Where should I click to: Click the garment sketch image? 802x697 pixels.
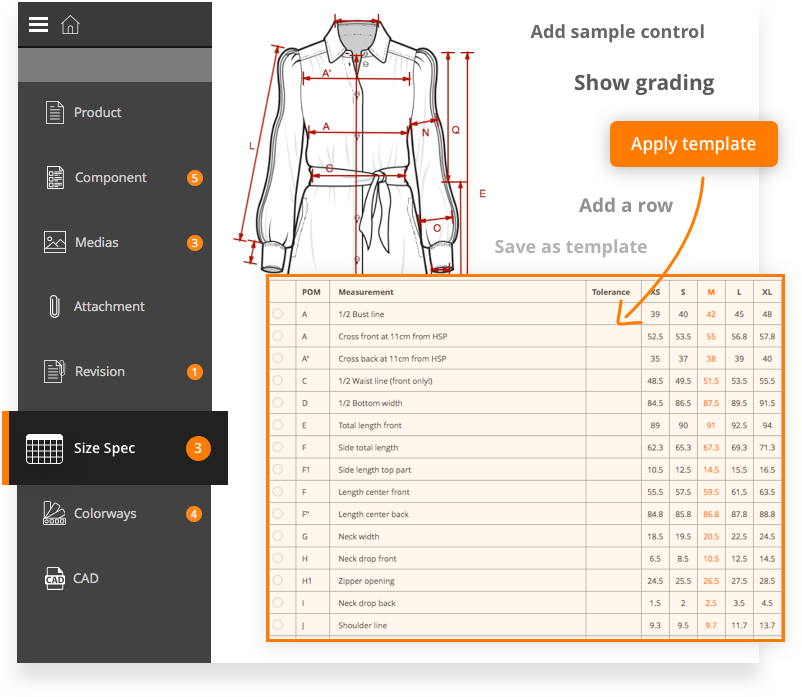coord(361,146)
